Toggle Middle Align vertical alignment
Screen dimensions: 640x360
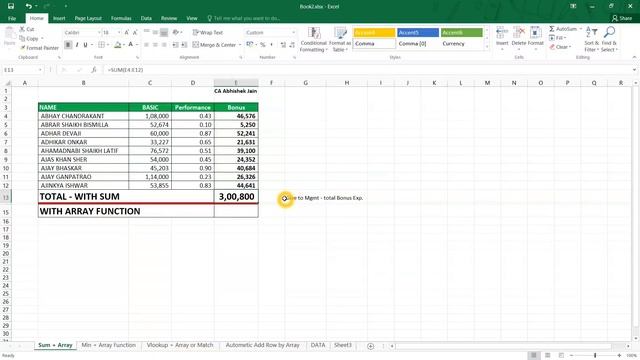point(155,32)
